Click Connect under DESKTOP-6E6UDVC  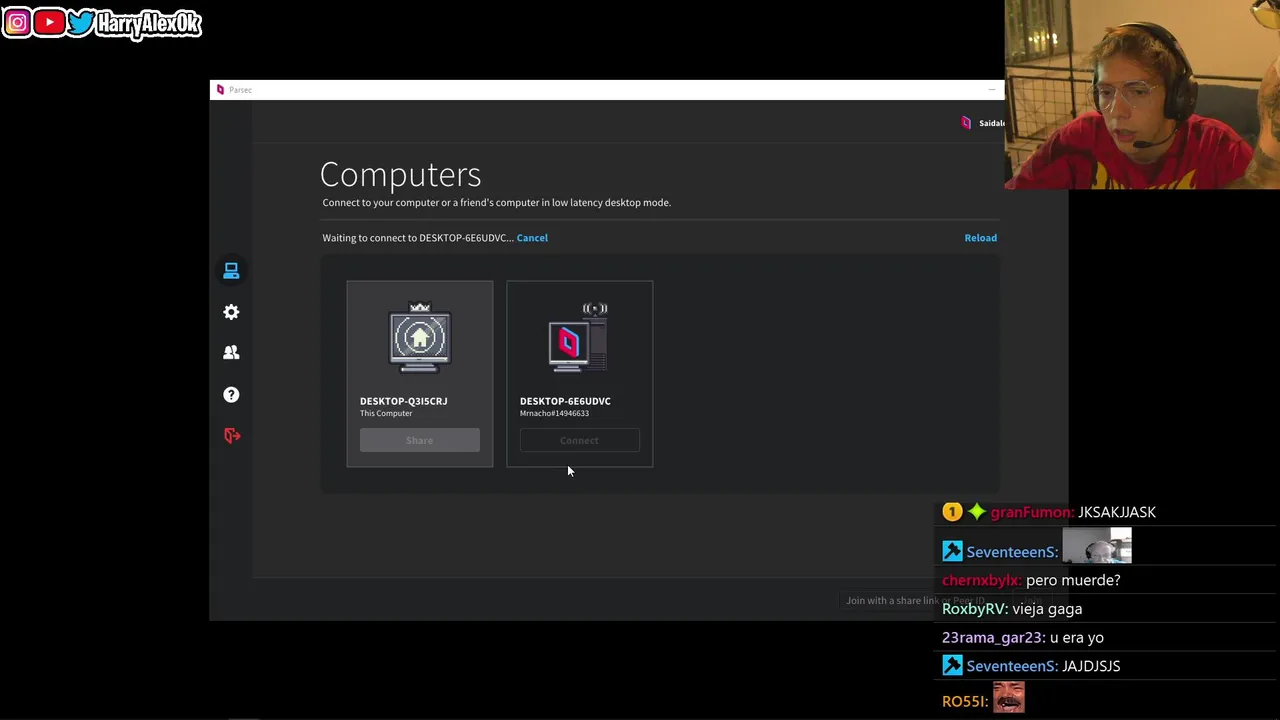579,440
